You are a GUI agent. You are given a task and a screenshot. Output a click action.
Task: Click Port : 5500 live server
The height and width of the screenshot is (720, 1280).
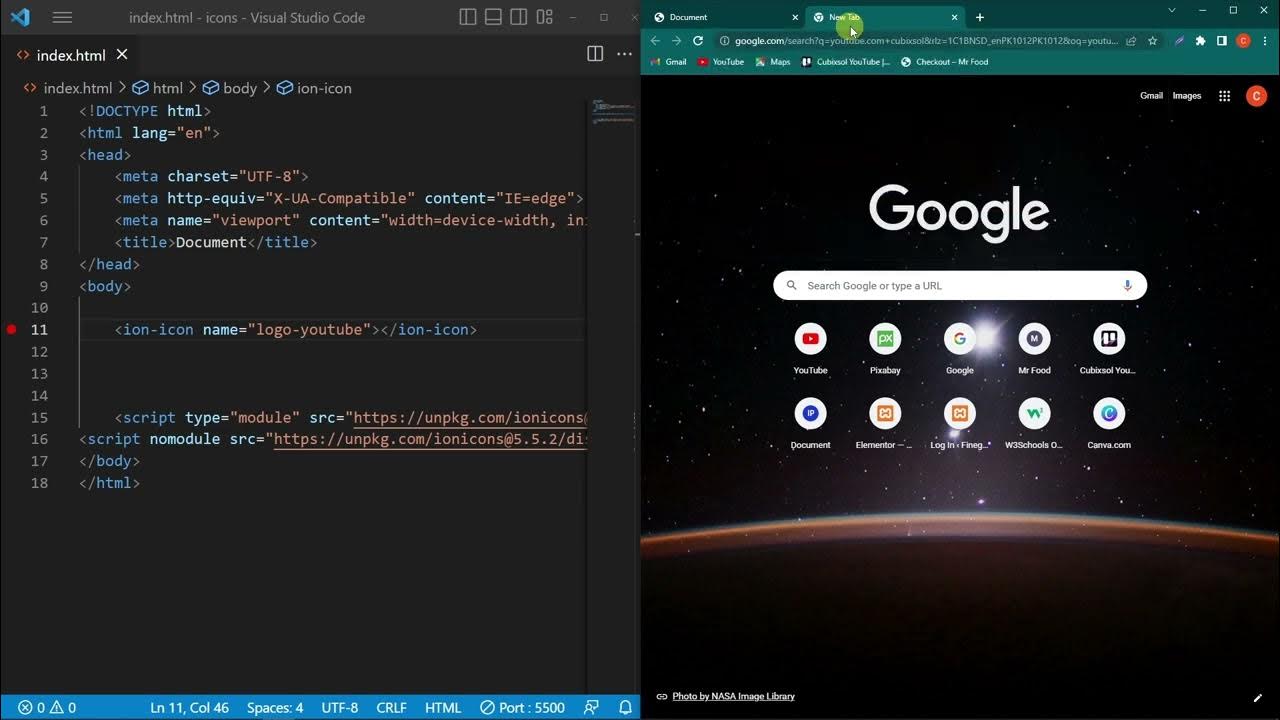pyautogui.click(x=522, y=707)
